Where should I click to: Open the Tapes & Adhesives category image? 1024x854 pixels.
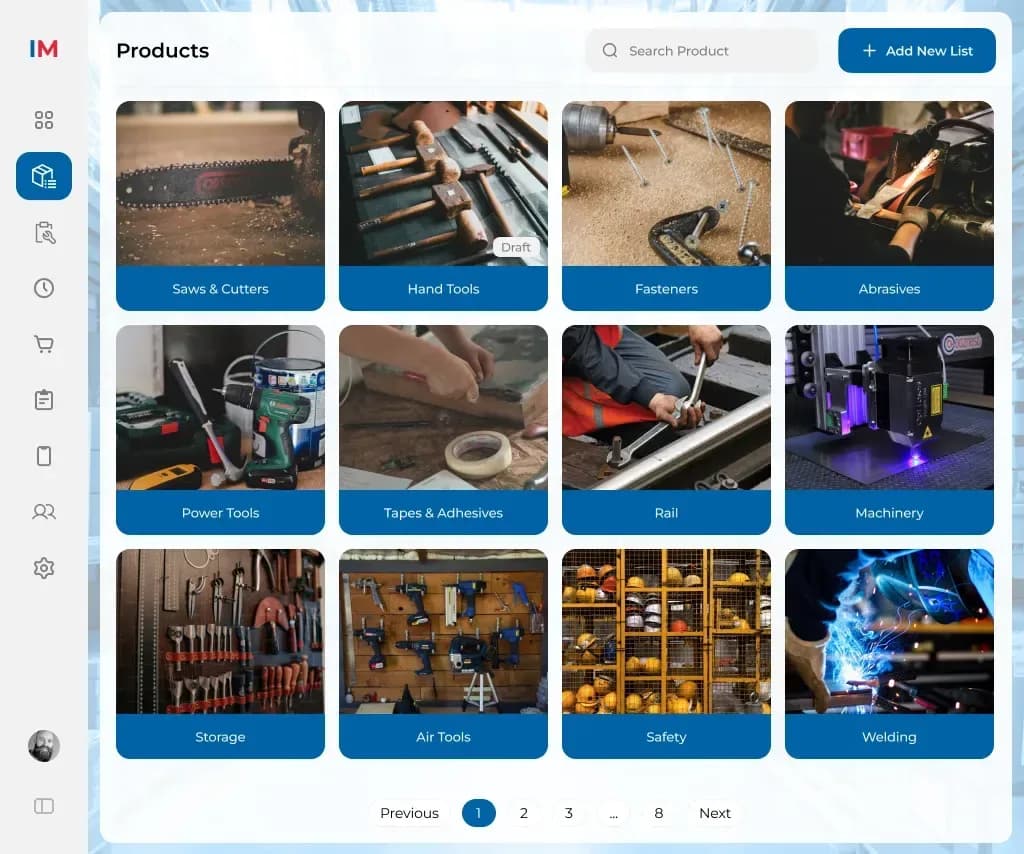[x=443, y=407]
